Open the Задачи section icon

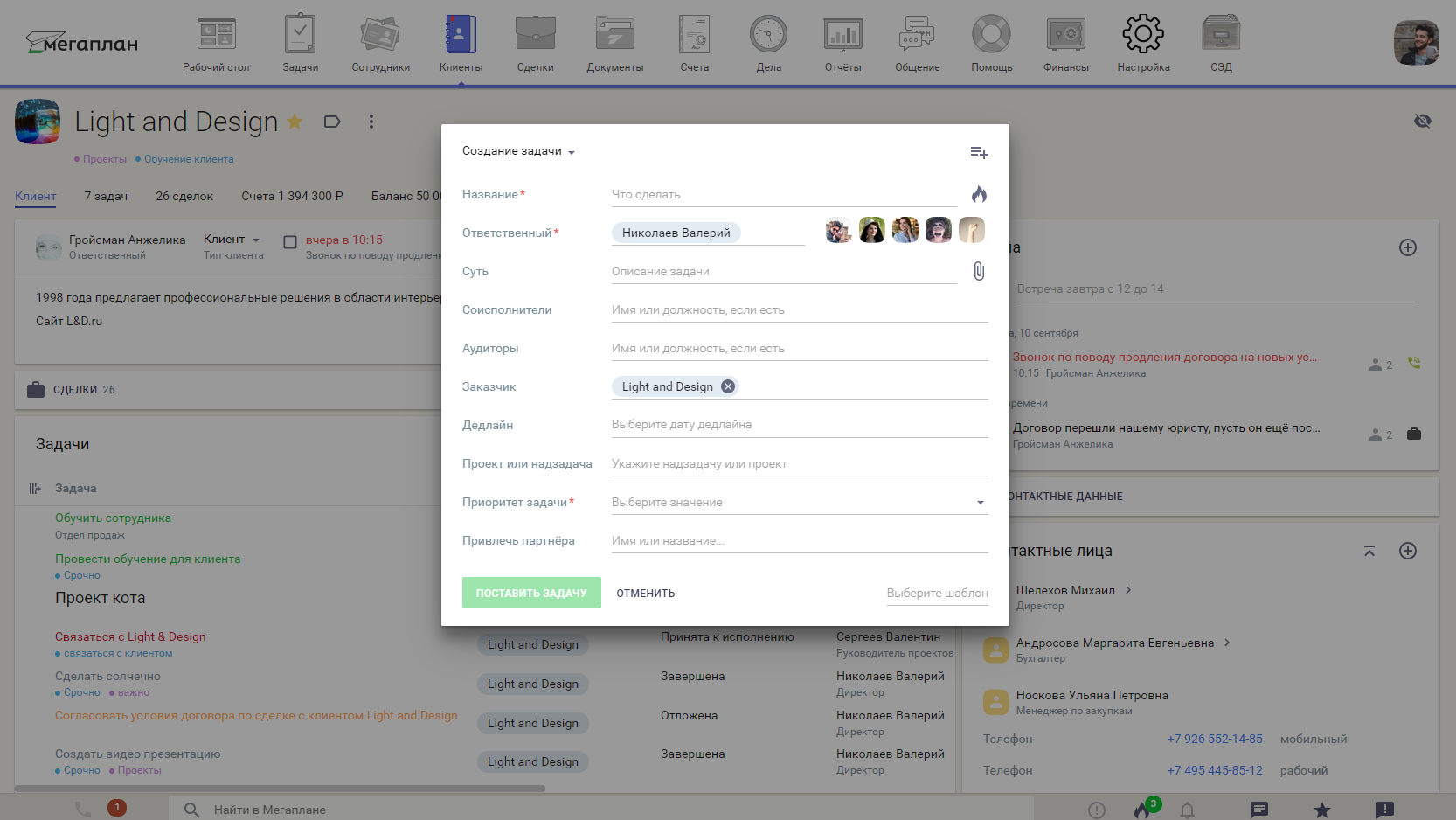pyautogui.click(x=300, y=34)
